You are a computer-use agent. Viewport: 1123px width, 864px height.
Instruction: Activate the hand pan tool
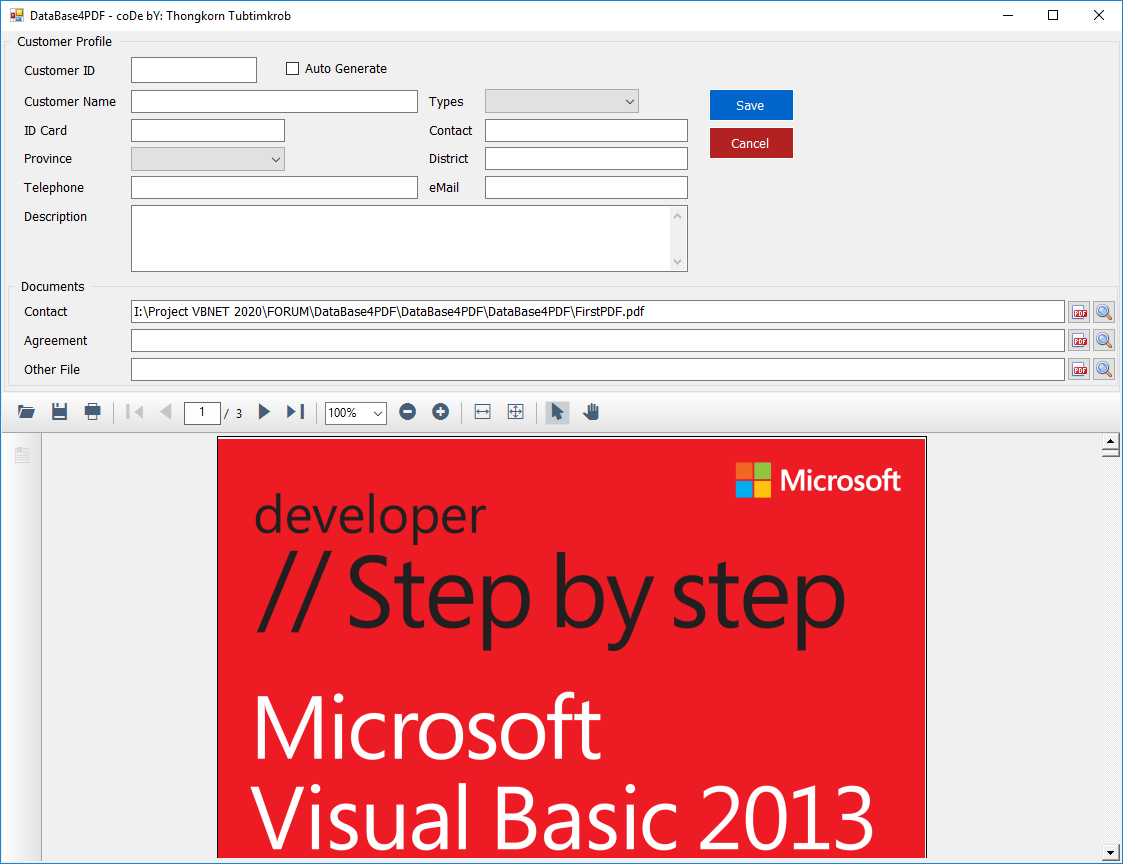tap(591, 412)
